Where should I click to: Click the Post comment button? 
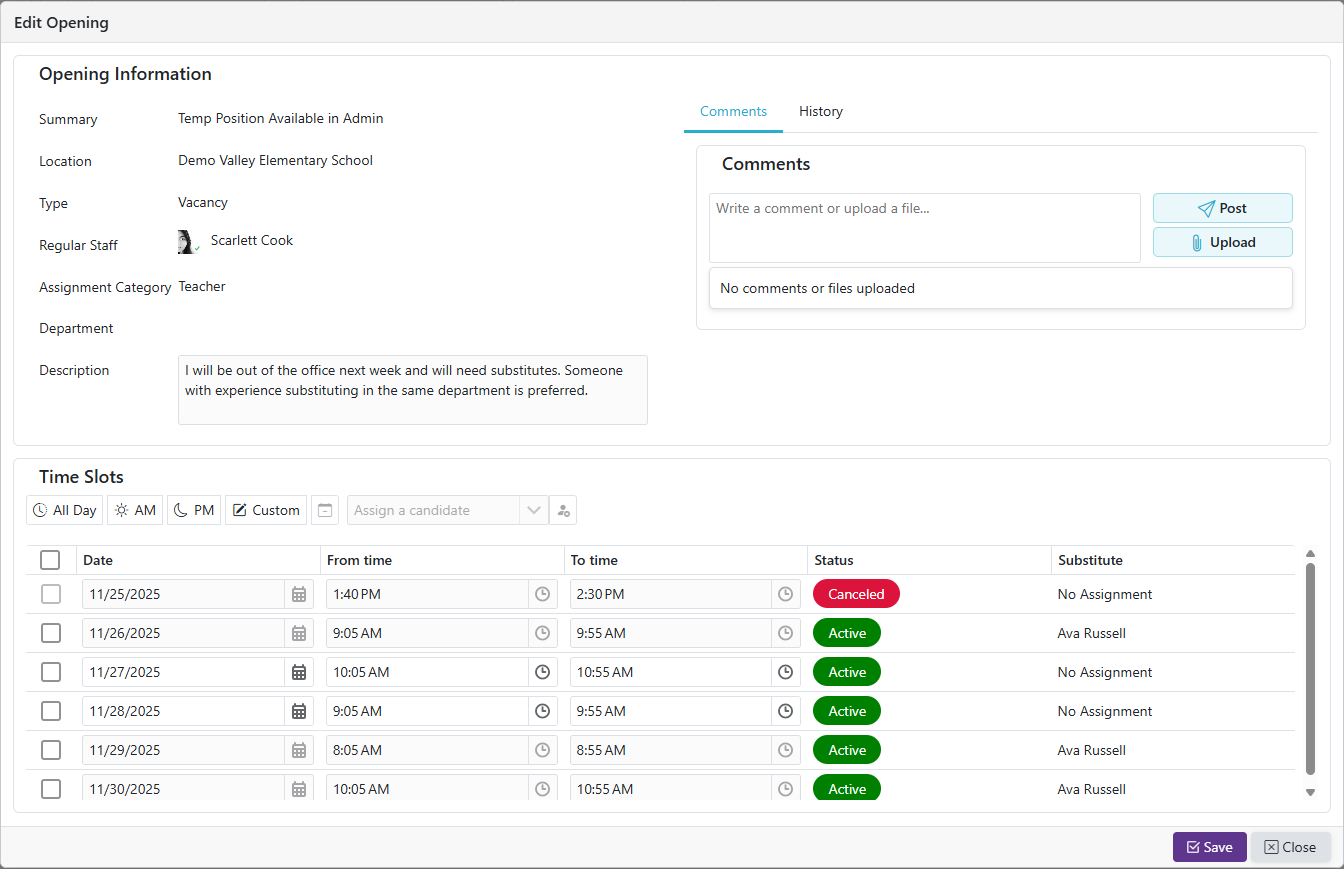[1222, 208]
